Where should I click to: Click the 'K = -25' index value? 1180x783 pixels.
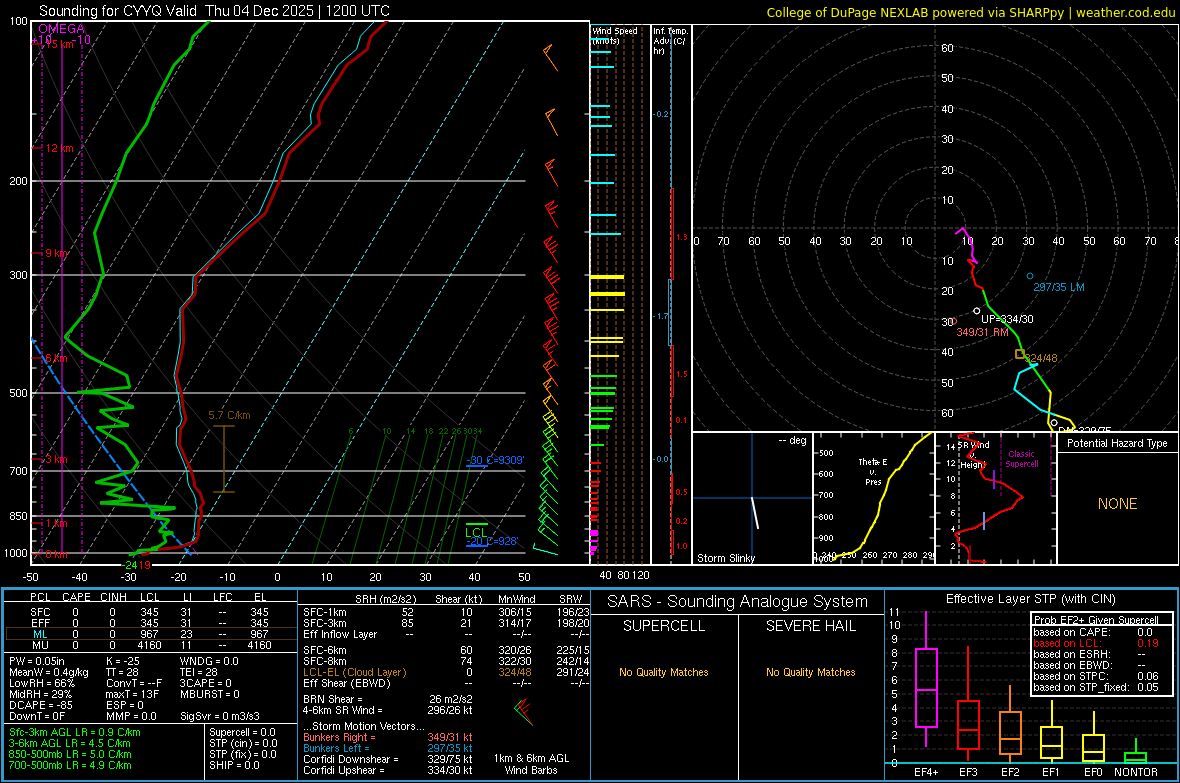[123, 661]
